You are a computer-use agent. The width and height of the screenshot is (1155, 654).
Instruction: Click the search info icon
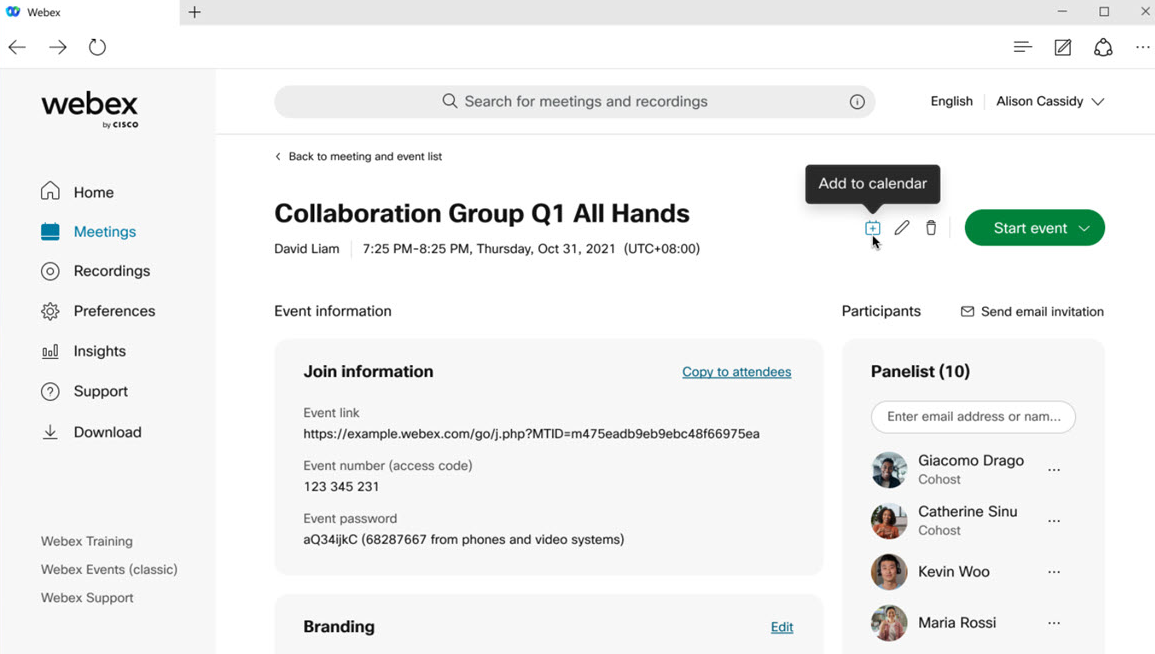tap(857, 102)
